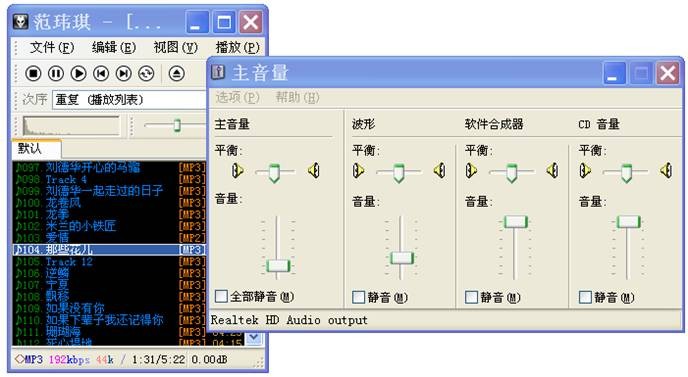Select track 098 Track 4
688x377 pixels.
pyautogui.click(x=109, y=179)
